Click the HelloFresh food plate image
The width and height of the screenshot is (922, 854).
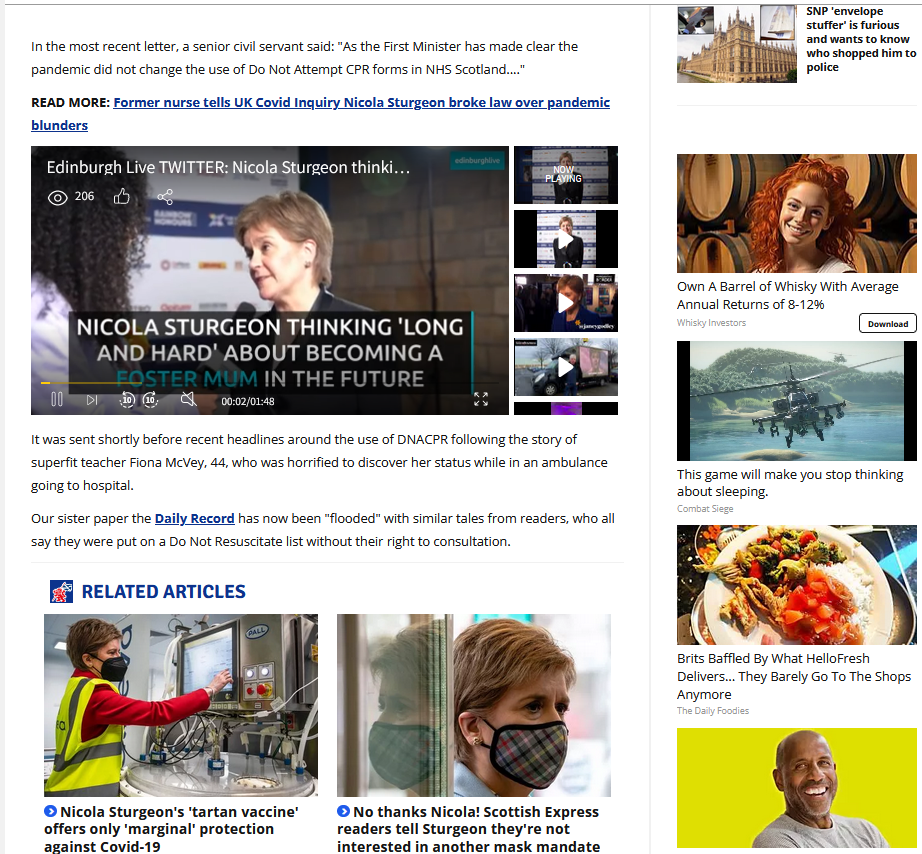pos(797,585)
